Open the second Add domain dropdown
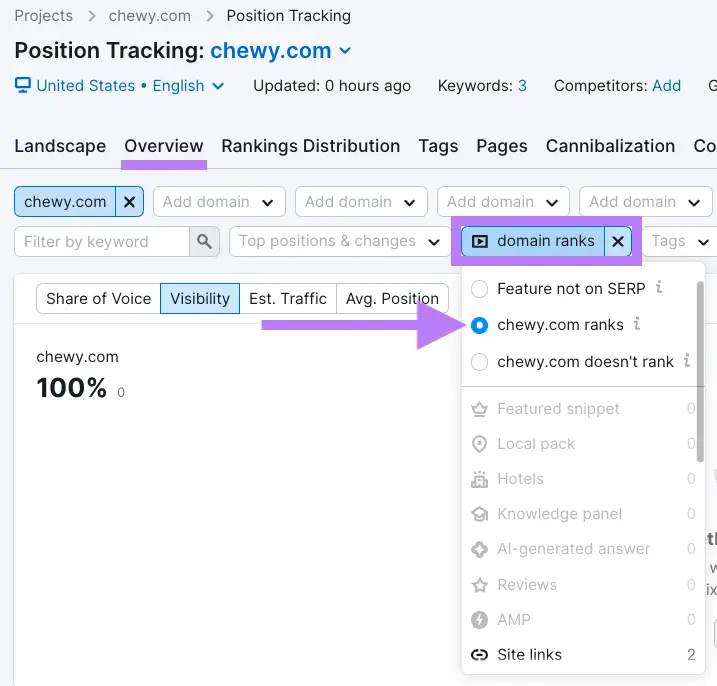 pyautogui.click(x=361, y=202)
